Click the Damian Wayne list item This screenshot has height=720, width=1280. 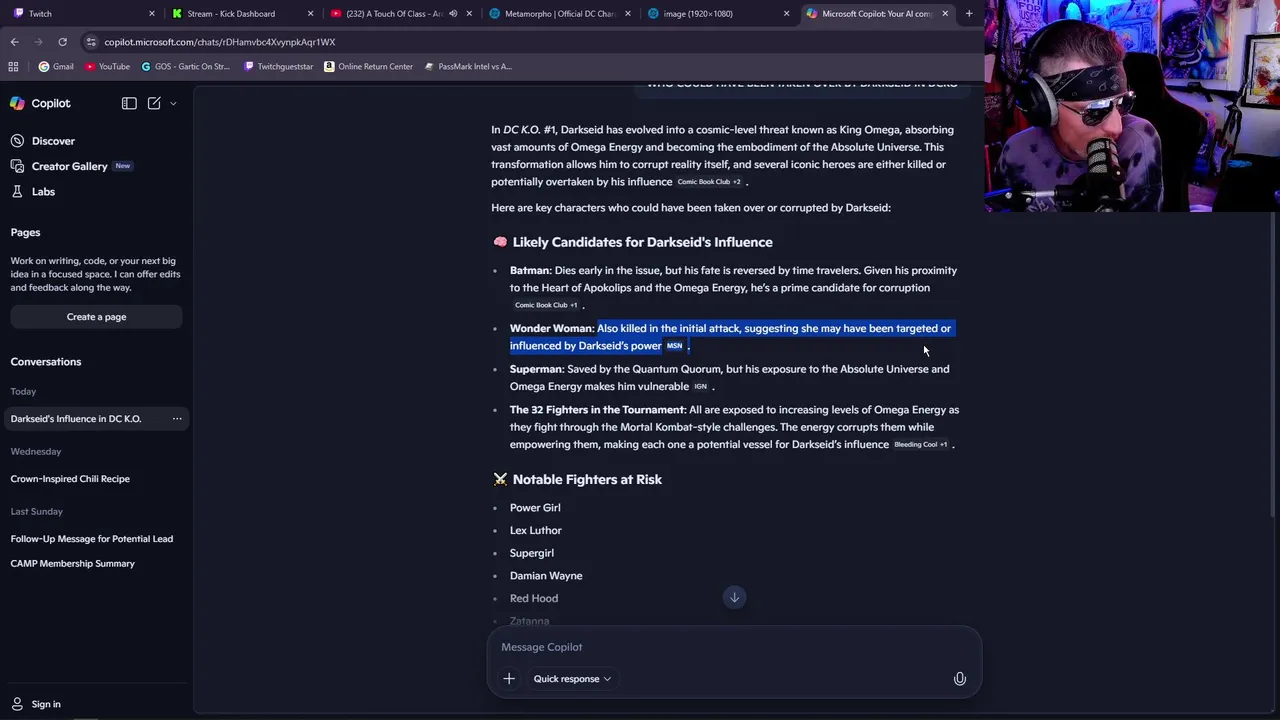coord(546,576)
